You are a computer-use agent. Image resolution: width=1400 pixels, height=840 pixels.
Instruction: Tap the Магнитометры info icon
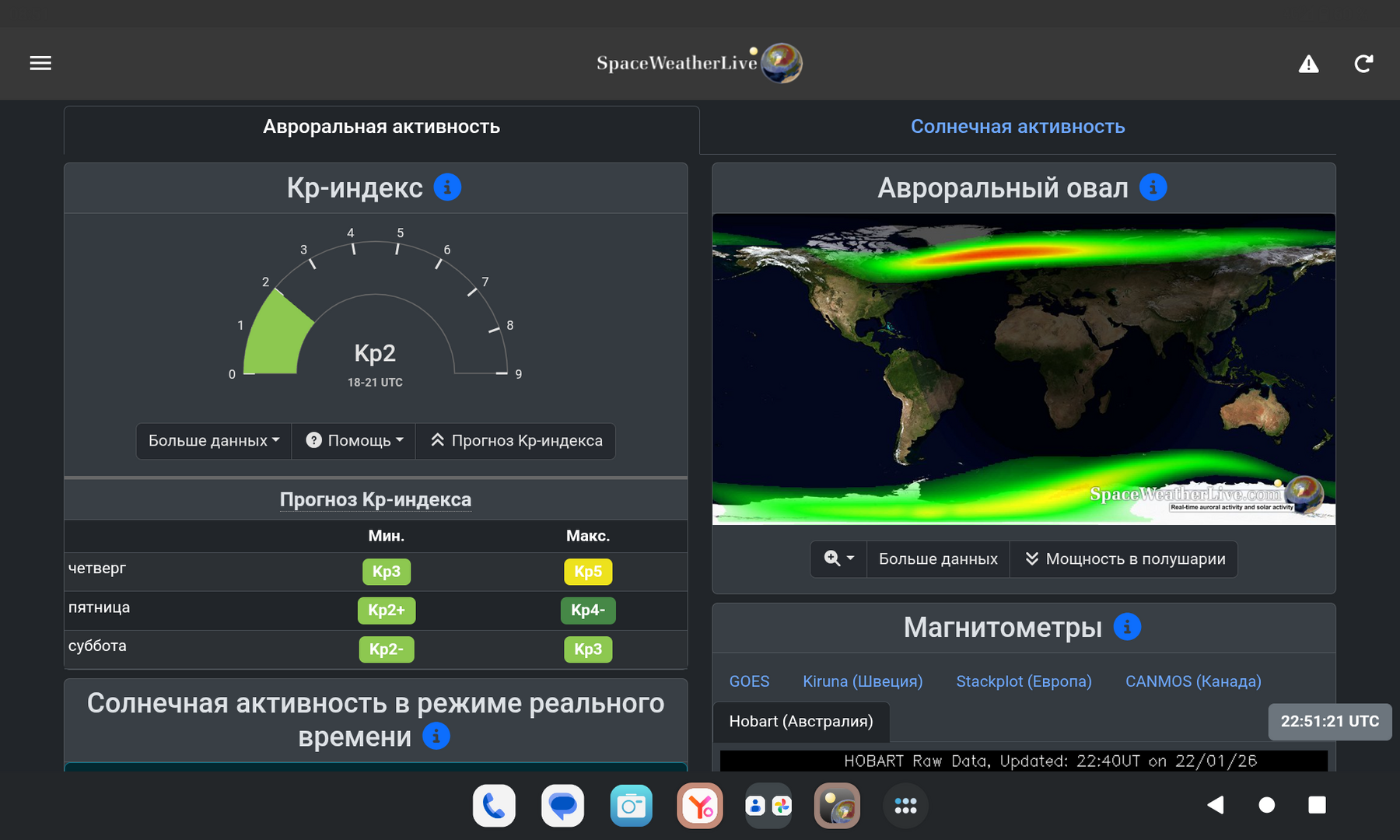click(1128, 627)
